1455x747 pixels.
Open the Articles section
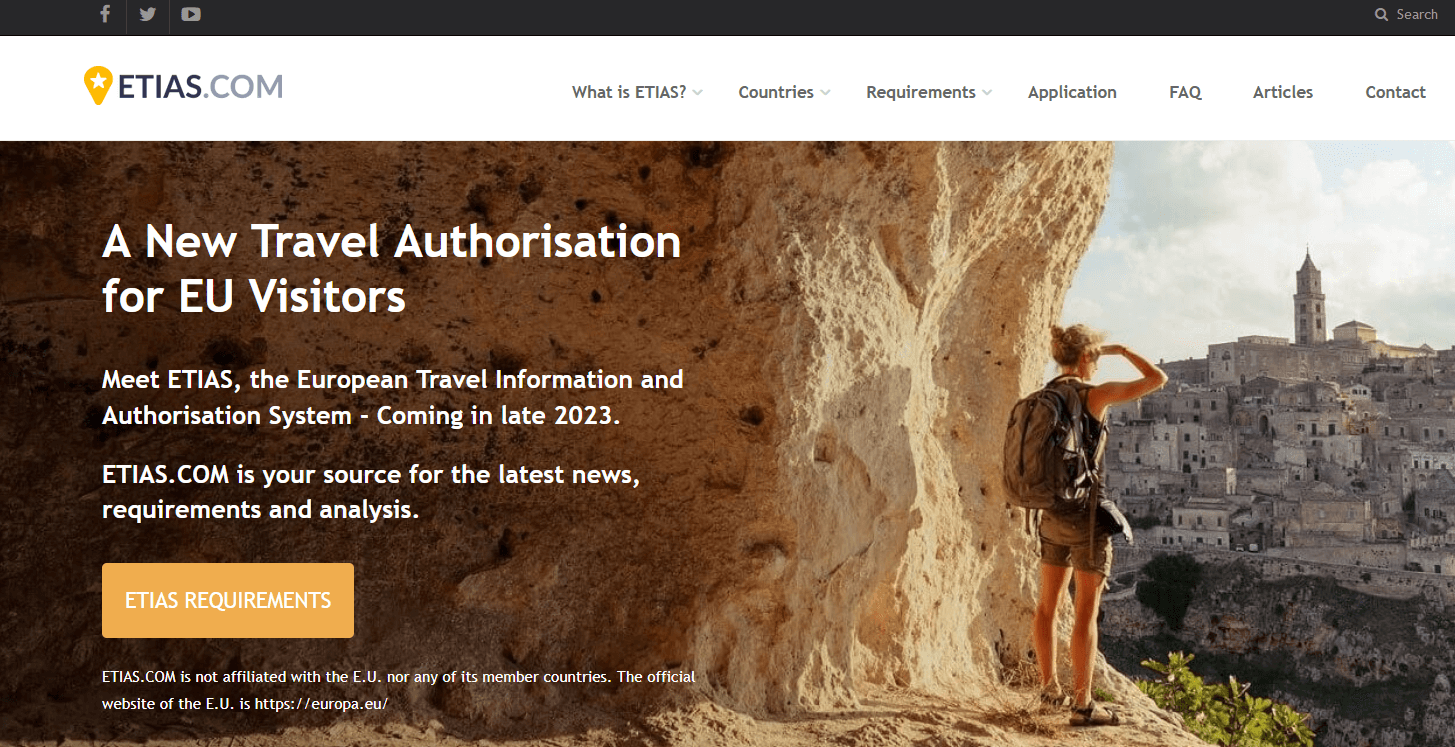tap(1283, 92)
